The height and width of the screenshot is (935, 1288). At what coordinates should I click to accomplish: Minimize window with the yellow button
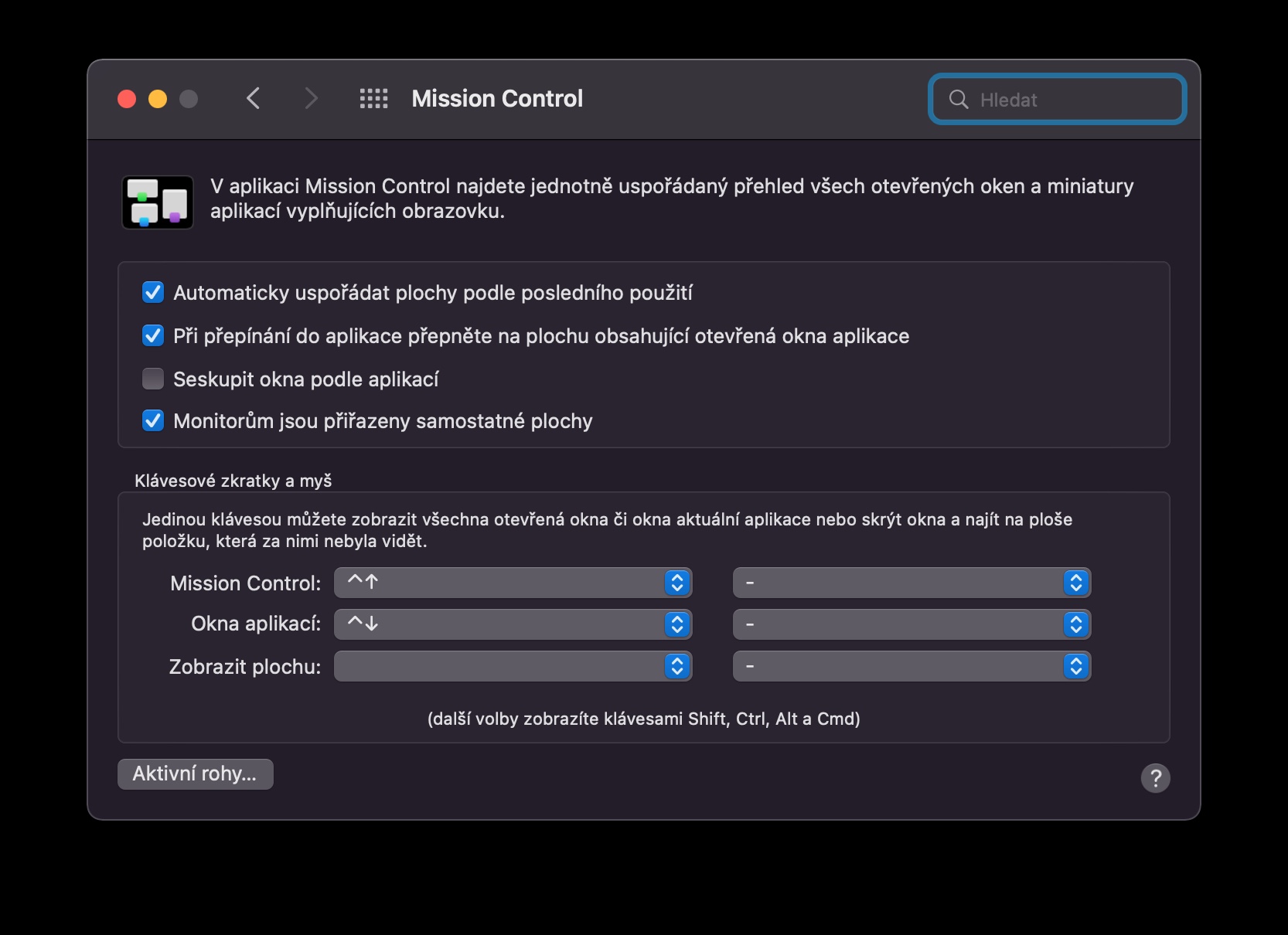tap(158, 99)
